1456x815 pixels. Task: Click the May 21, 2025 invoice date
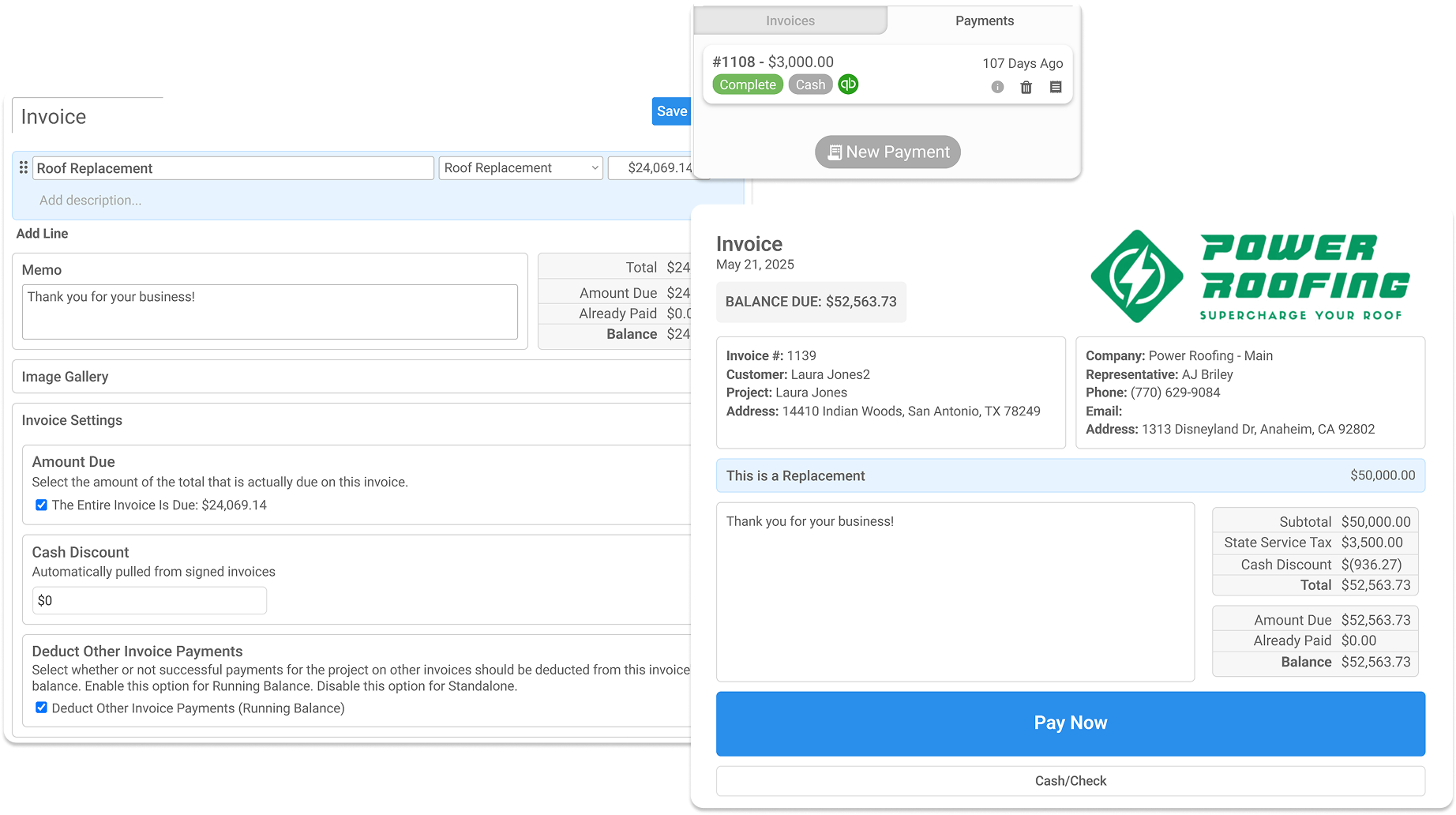pos(755,265)
